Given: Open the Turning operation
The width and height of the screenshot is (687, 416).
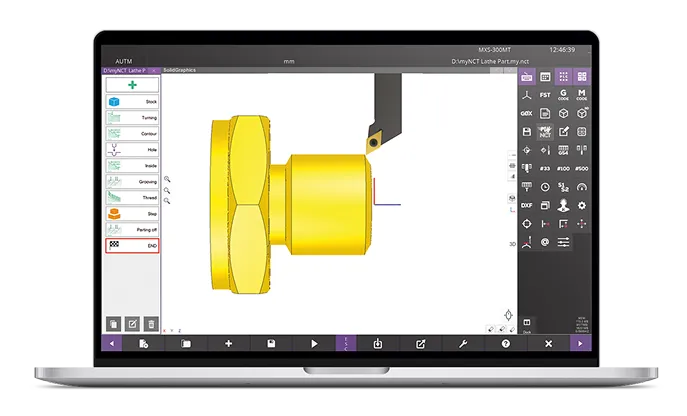Looking at the screenshot, I should [132, 118].
